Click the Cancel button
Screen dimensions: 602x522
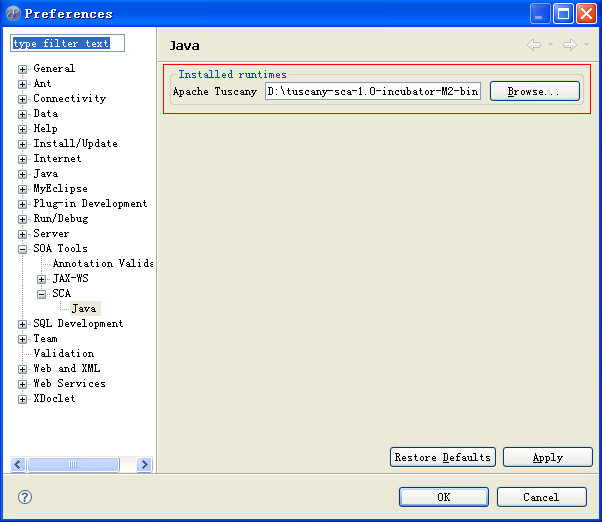click(x=541, y=497)
